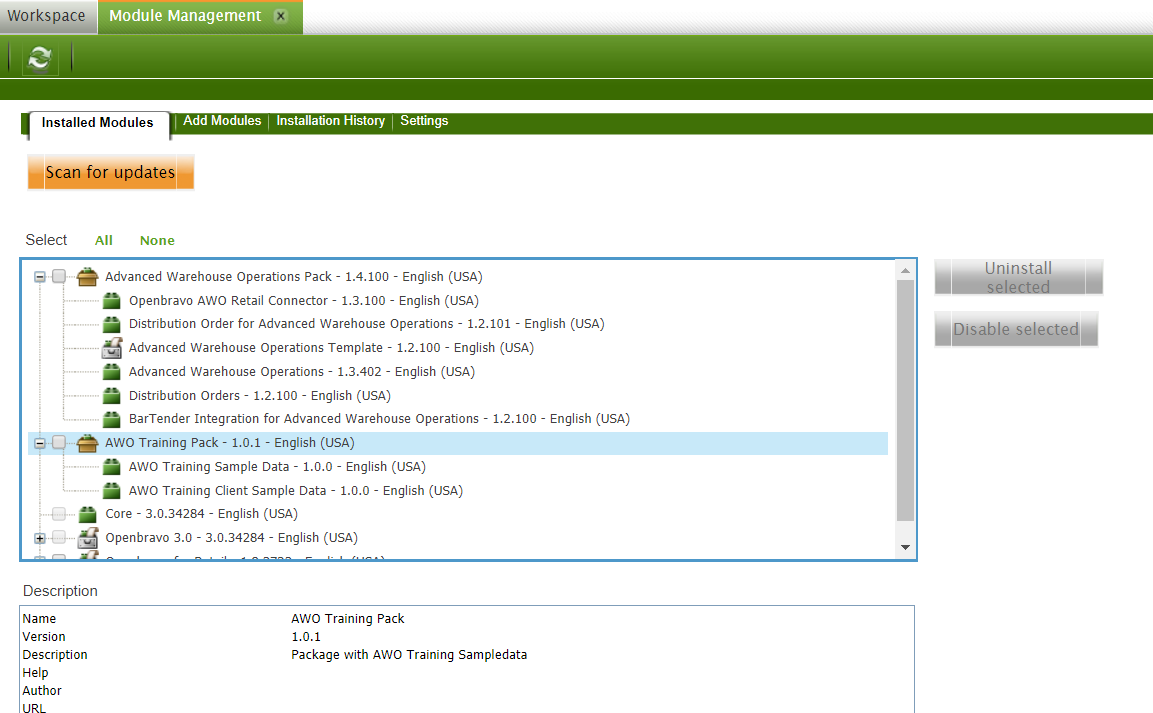1153x713 pixels.
Task: Switch to the Workspace tab
Action: point(46,16)
